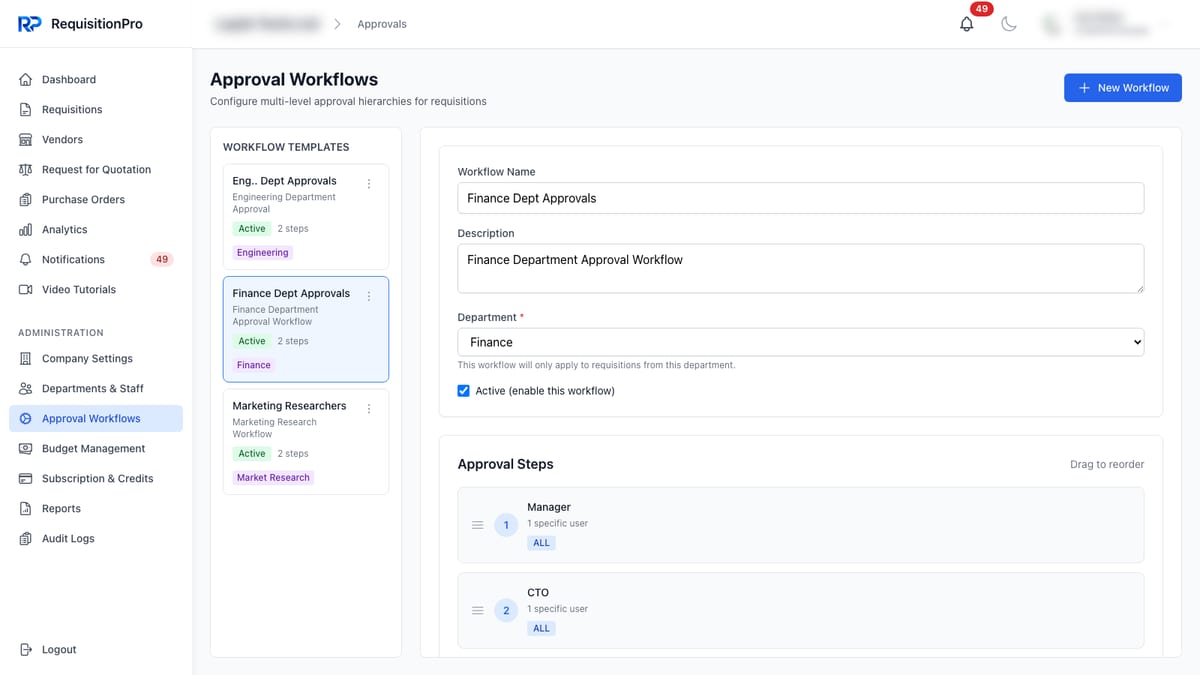The height and width of the screenshot is (675, 1200).
Task: Toggle dark mode moon icon
Action: tap(1009, 24)
